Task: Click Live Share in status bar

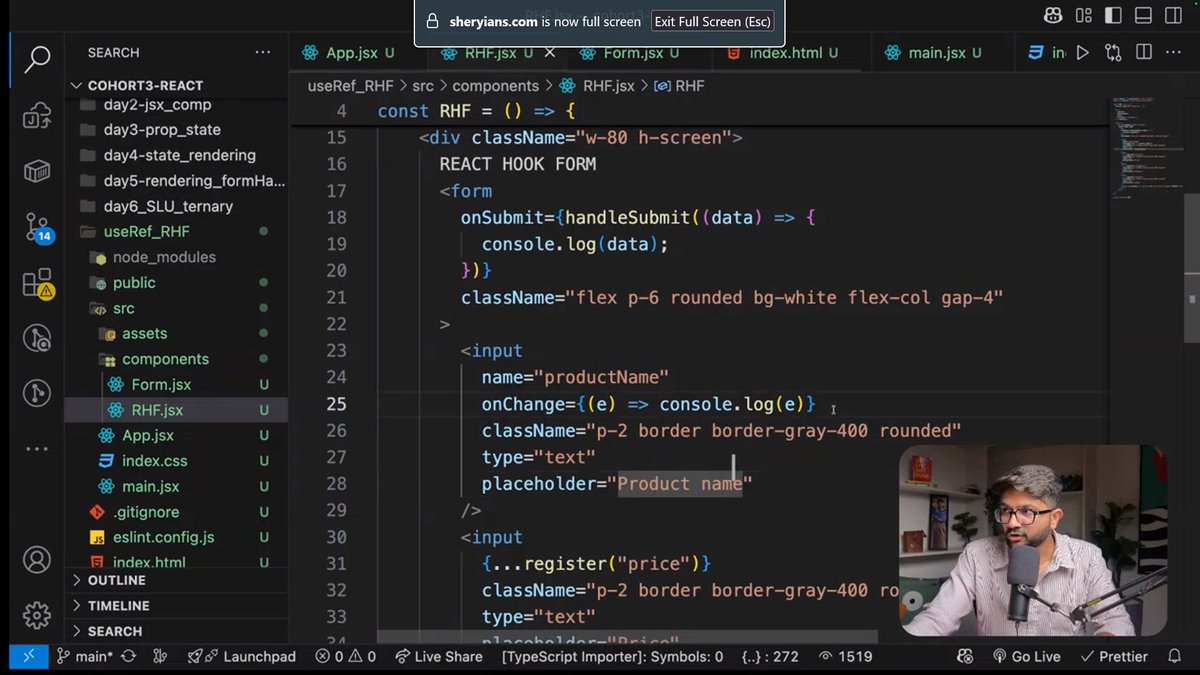Action: pyautogui.click(x=438, y=657)
